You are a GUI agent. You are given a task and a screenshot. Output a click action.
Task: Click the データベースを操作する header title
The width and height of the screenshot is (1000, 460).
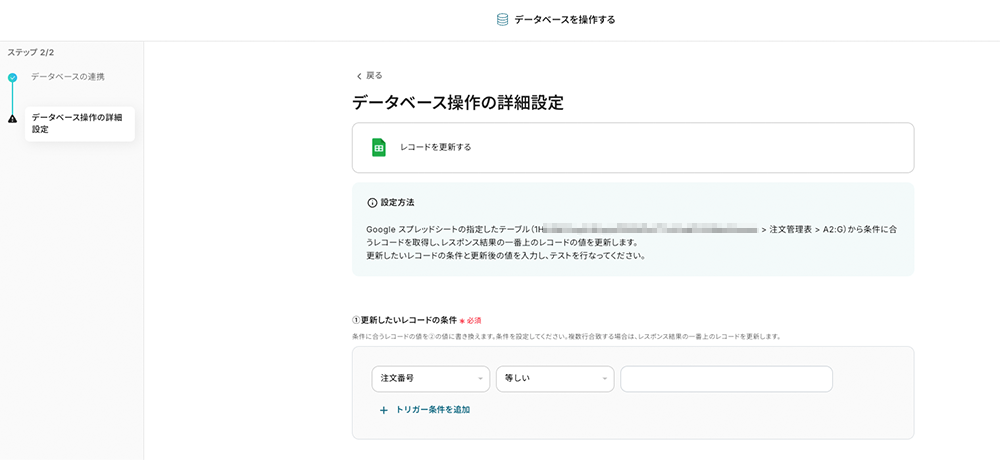click(x=564, y=19)
